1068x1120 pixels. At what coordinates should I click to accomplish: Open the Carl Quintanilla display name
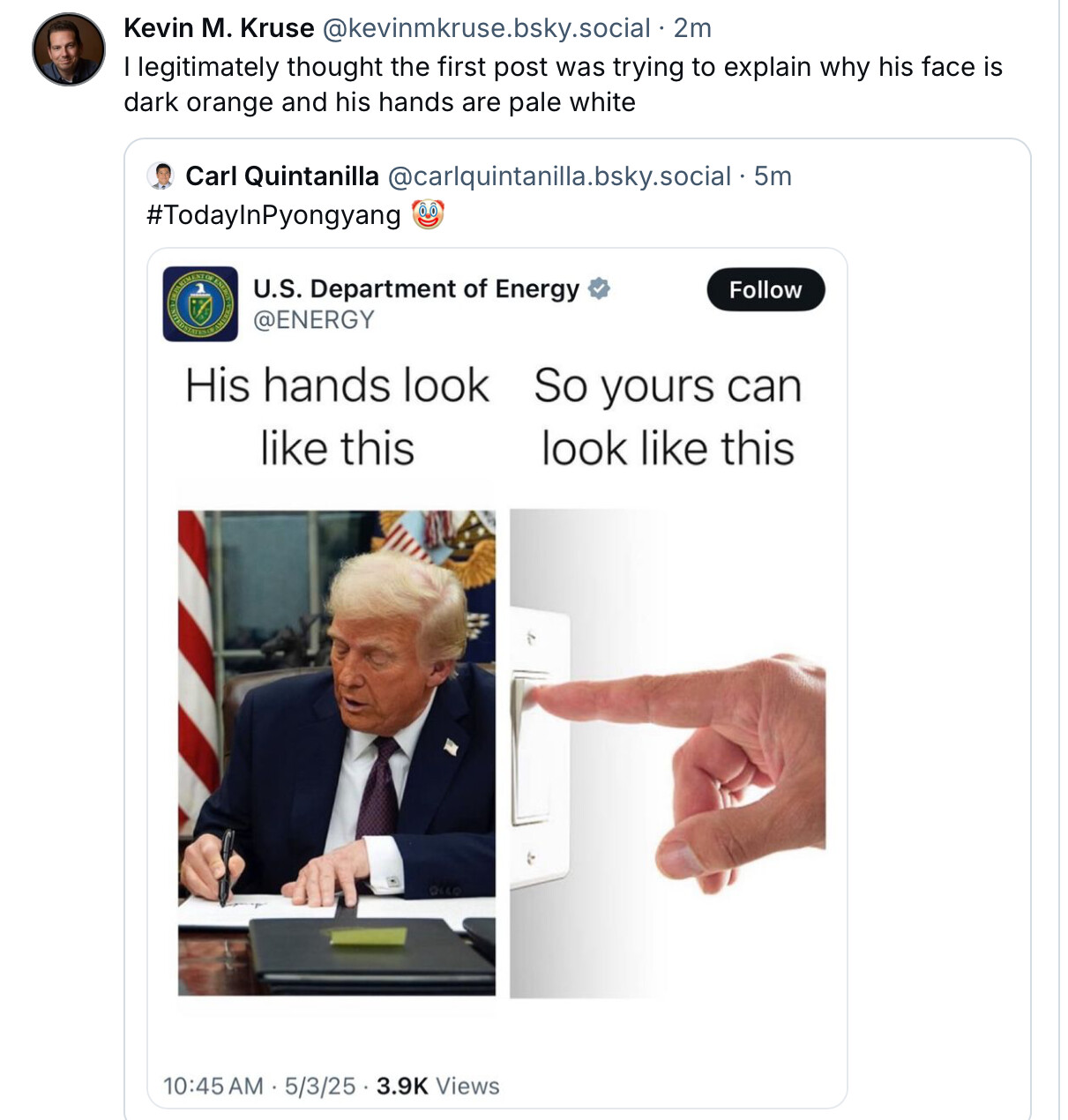point(282,176)
